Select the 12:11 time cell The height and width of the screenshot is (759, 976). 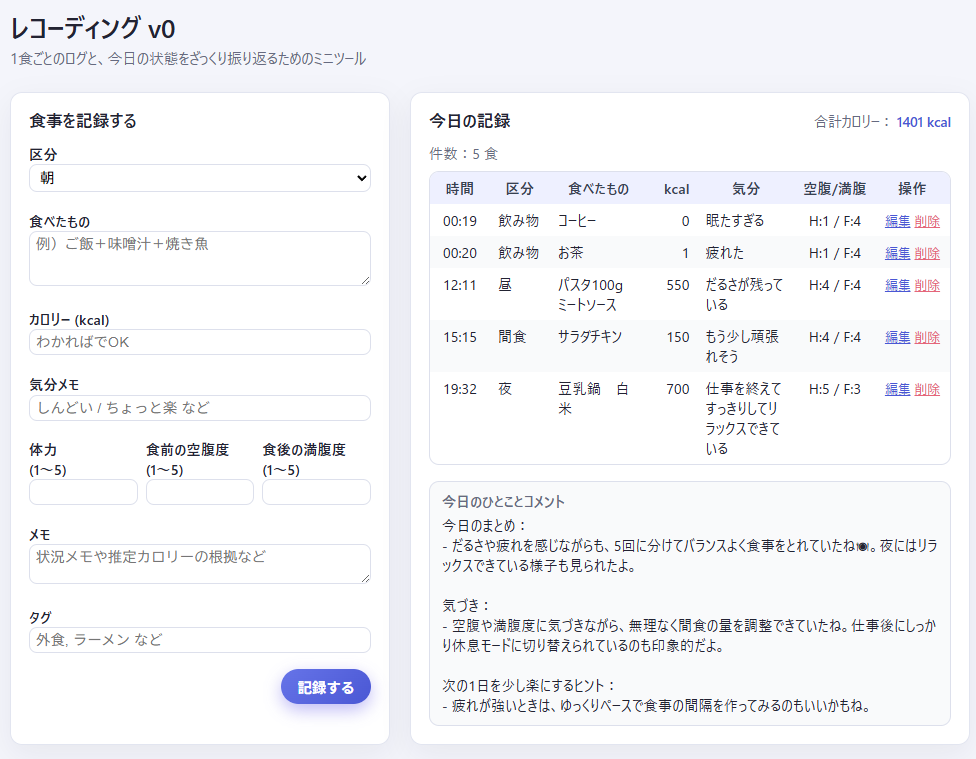(459, 285)
